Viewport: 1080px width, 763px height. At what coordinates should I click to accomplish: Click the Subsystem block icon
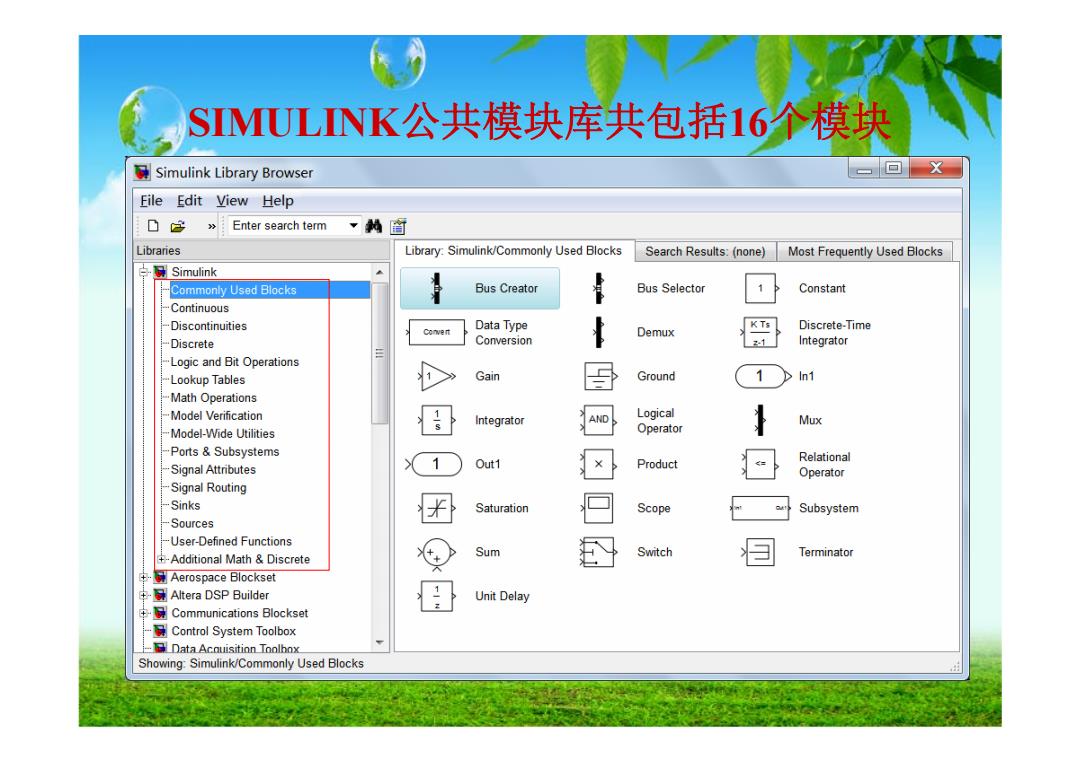coord(760,508)
